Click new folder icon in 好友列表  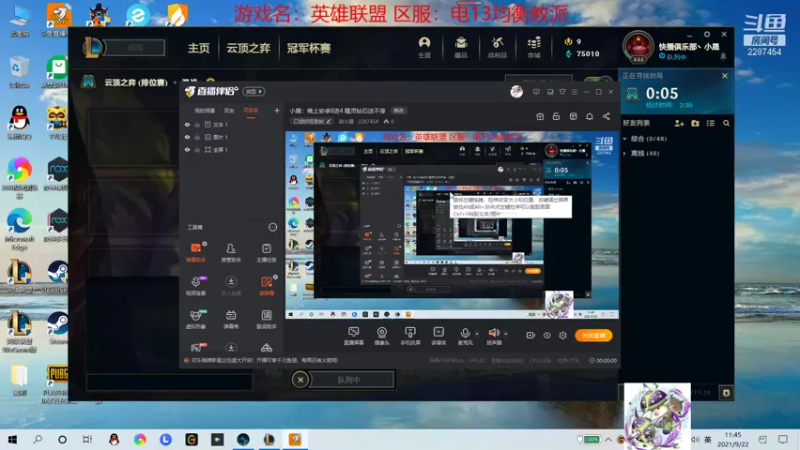695,123
